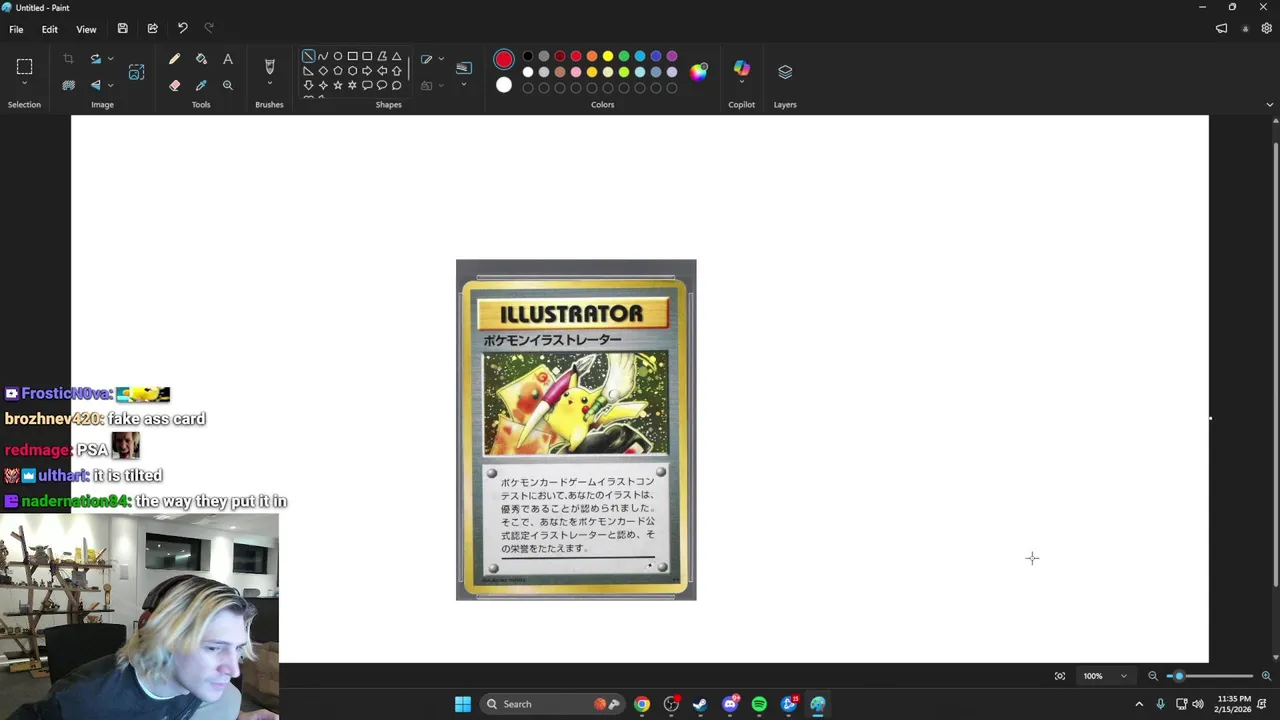Open the 100% zoom level dropdown

pos(1105,676)
